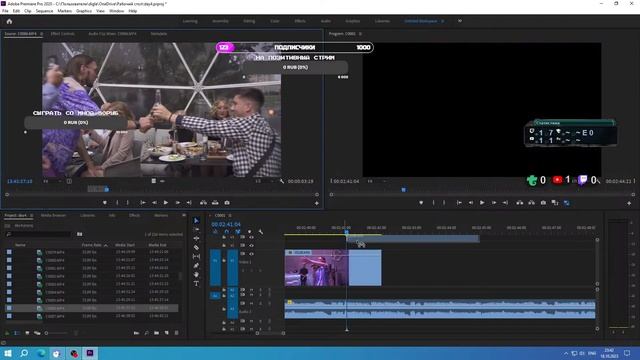This screenshot has width=640, height=360.
Task: Select the Pen tool
Action: [x=196, y=265]
